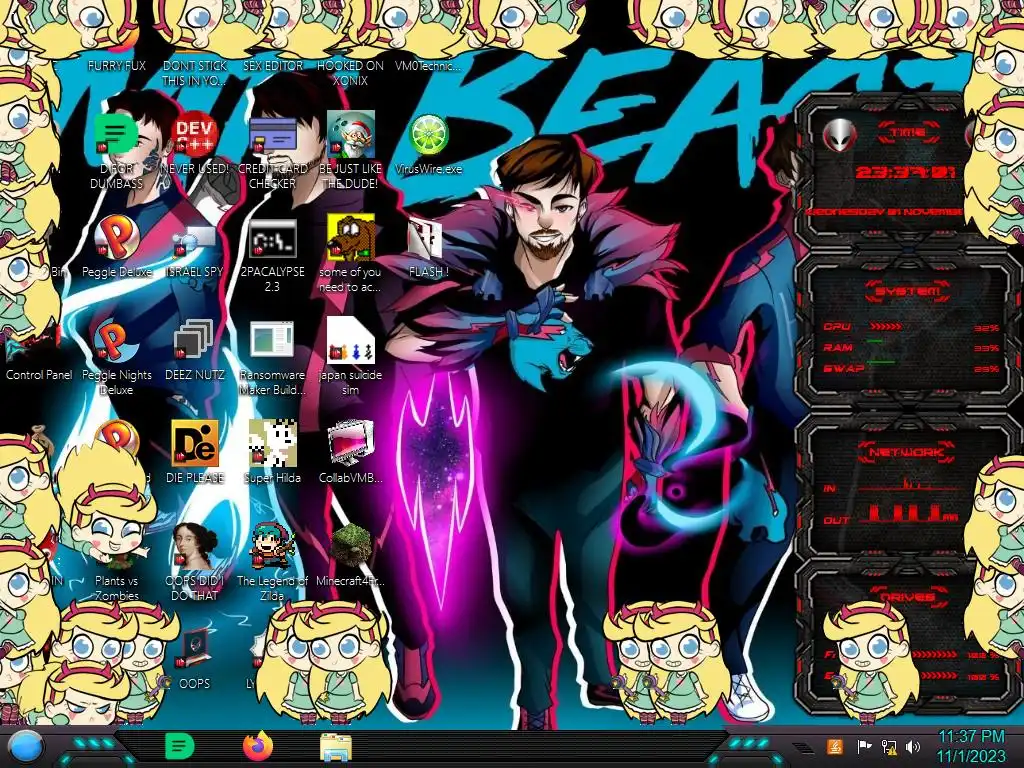Click the SWAP 29% value

coord(985,369)
